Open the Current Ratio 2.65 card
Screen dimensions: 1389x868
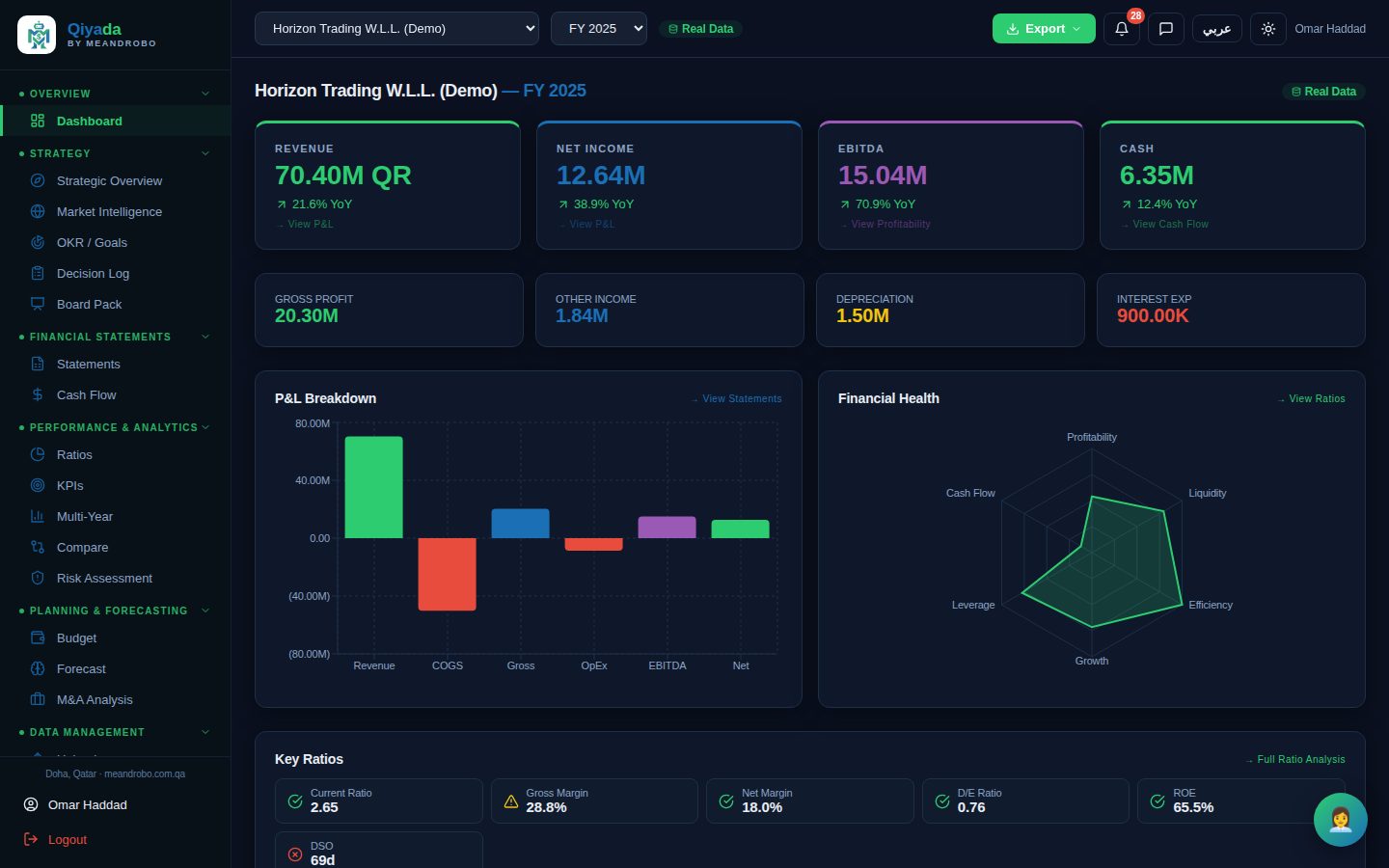379,800
